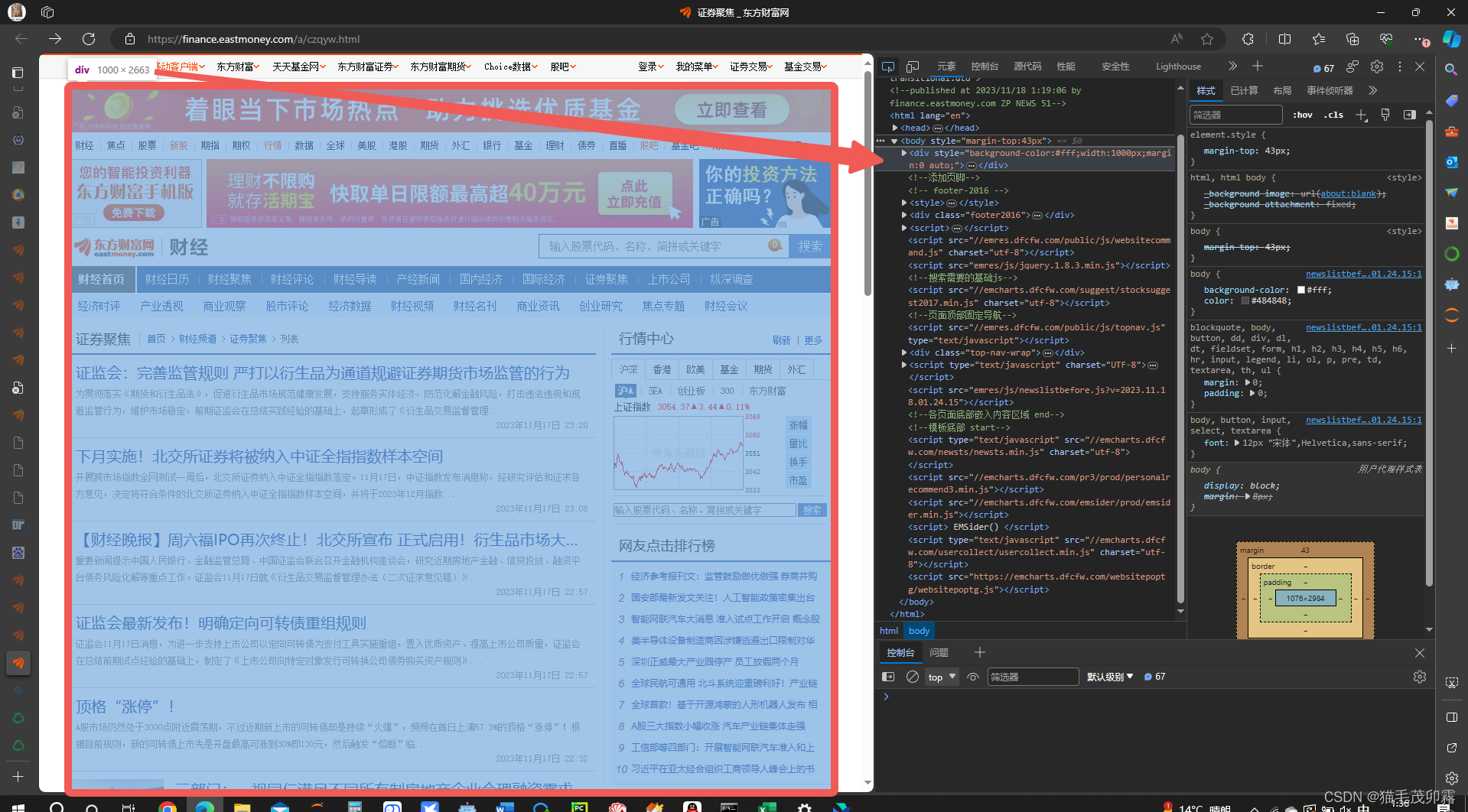Expand the head element node
The width and height of the screenshot is (1468, 812).
click(895, 128)
